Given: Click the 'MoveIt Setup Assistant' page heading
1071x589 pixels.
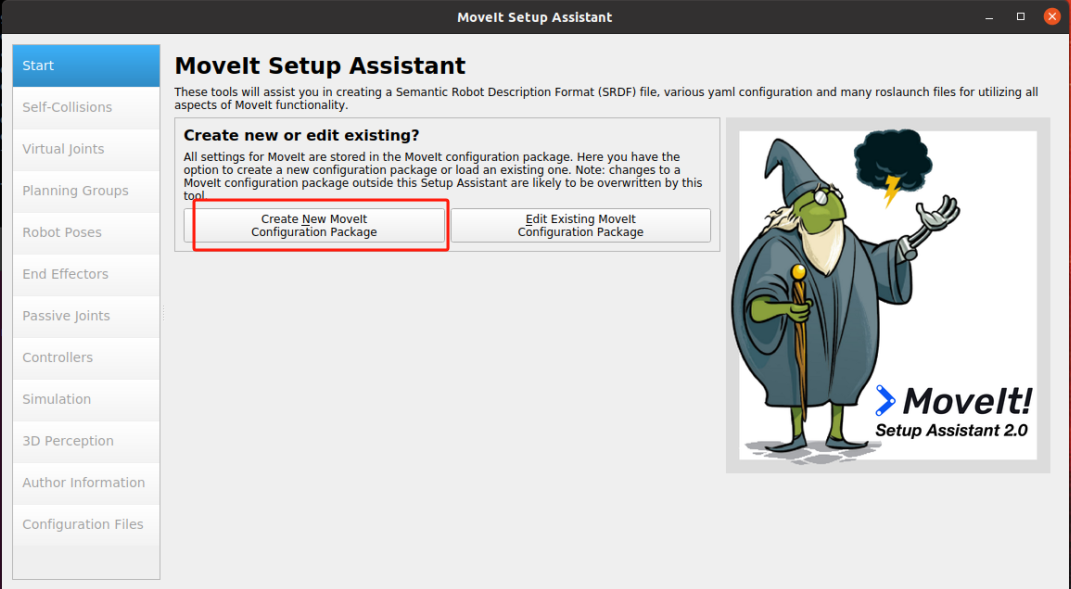Looking at the screenshot, I should click(x=320, y=66).
